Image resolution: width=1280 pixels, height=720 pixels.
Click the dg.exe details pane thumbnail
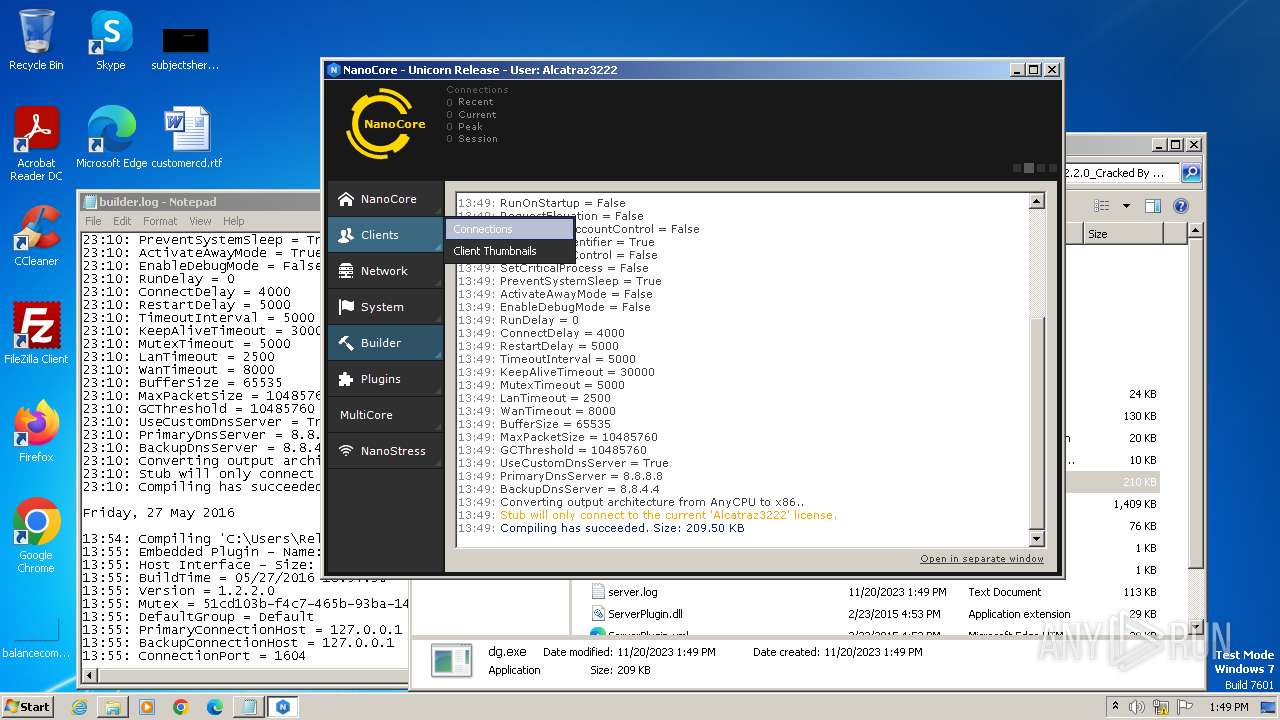(x=451, y=660)
